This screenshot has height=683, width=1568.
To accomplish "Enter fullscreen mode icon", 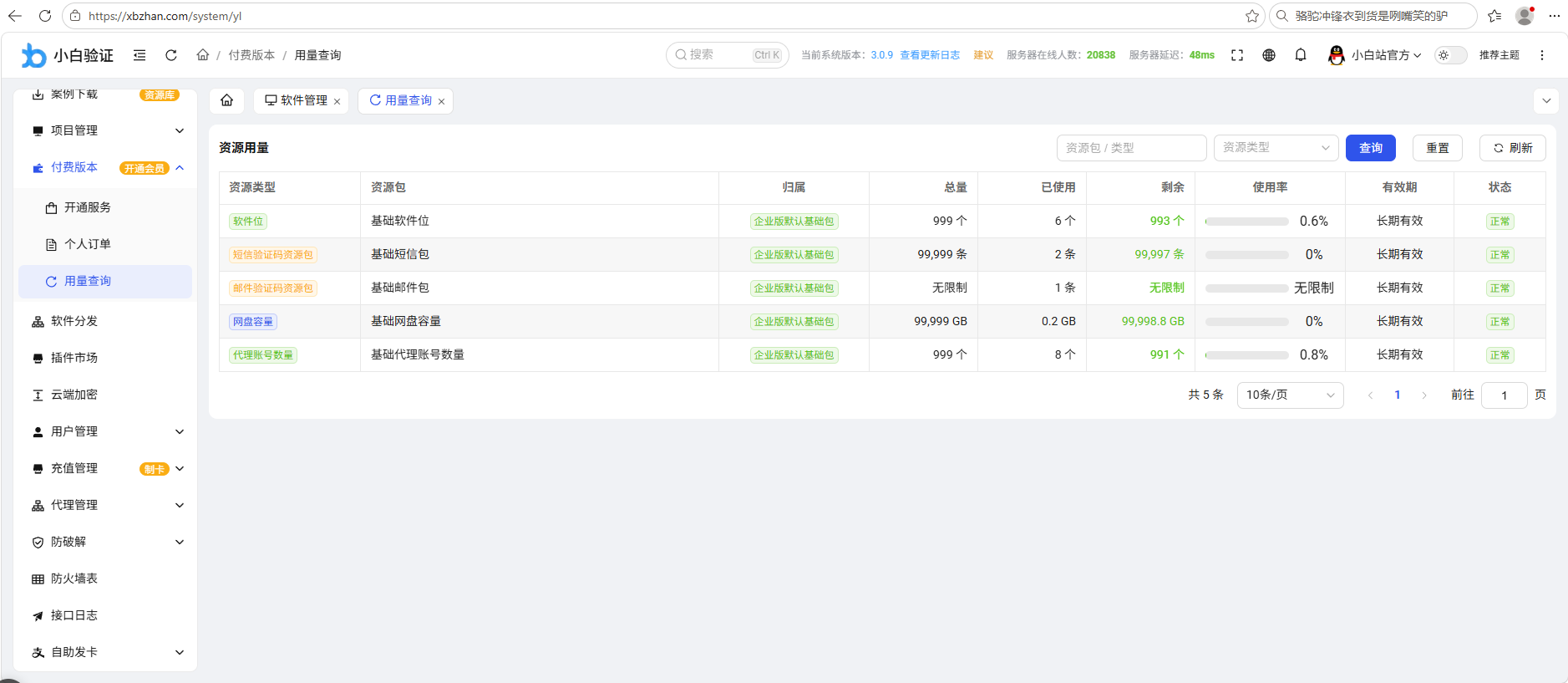I will [x=1237, y=55].
